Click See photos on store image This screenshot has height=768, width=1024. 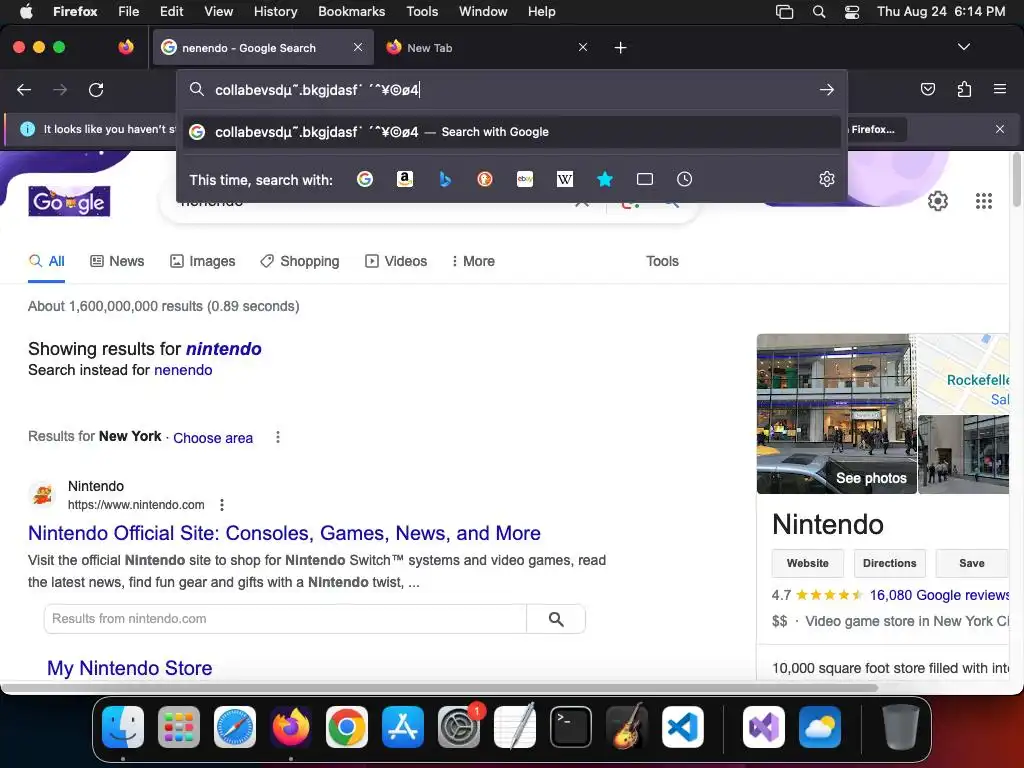coord(871,478)
